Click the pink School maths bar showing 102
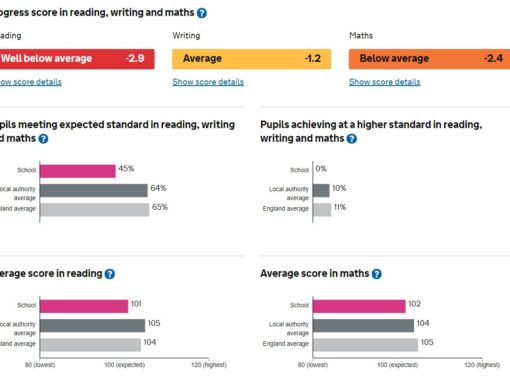The width and height of the screenshot is (510, 382). [359, 306]
